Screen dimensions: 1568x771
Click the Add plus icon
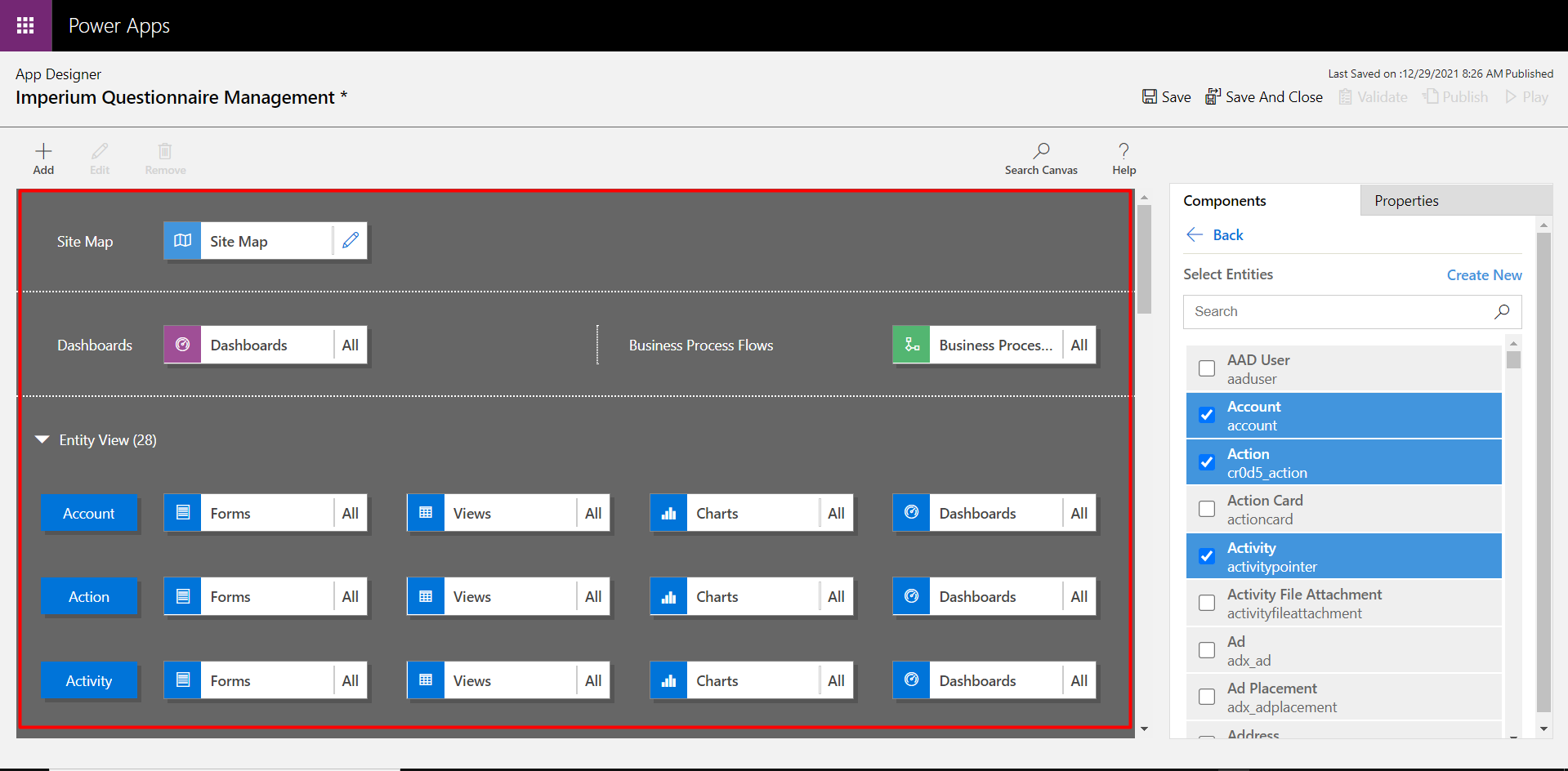coord(43,152)
